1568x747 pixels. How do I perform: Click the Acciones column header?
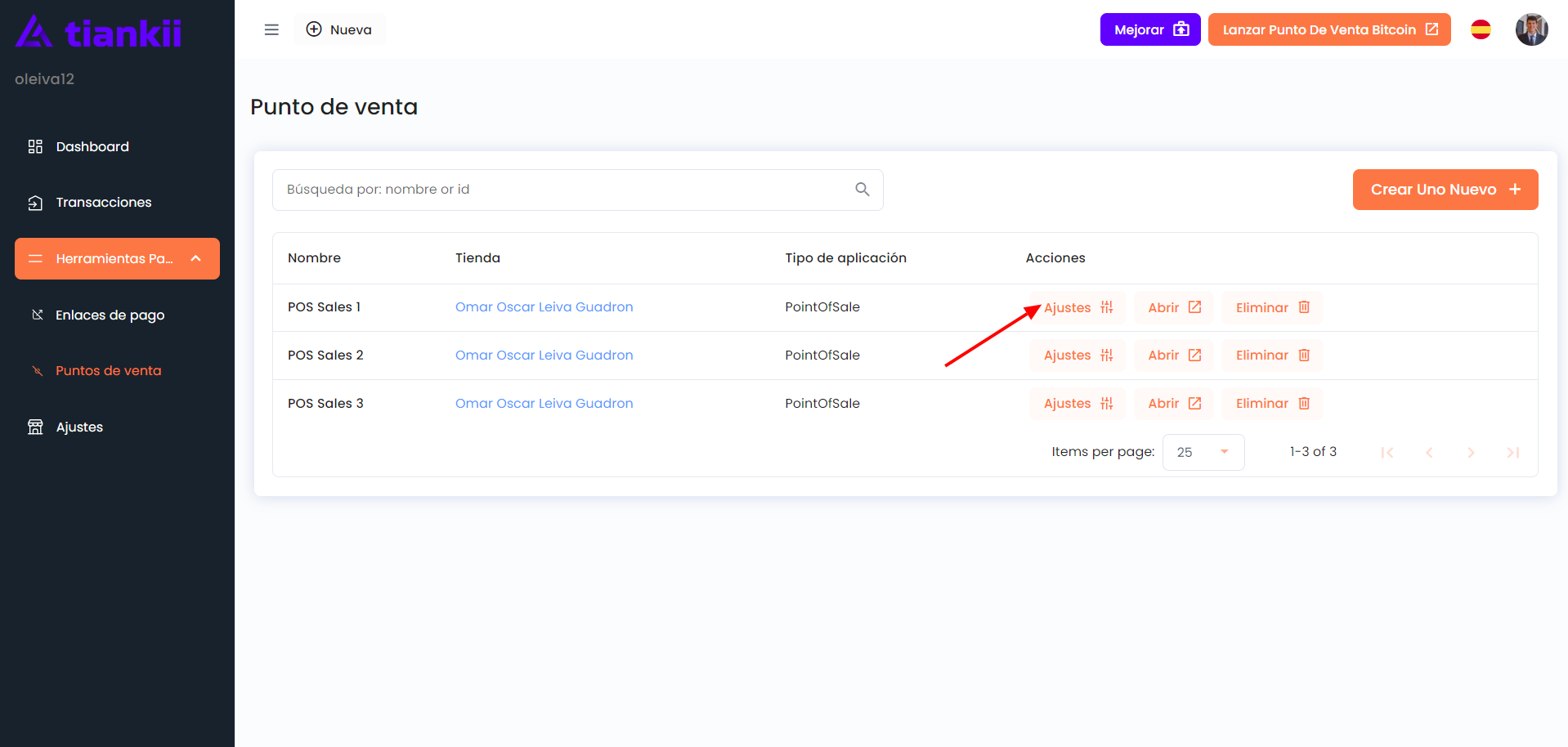pyautogui.click(x=1055, y=258)
